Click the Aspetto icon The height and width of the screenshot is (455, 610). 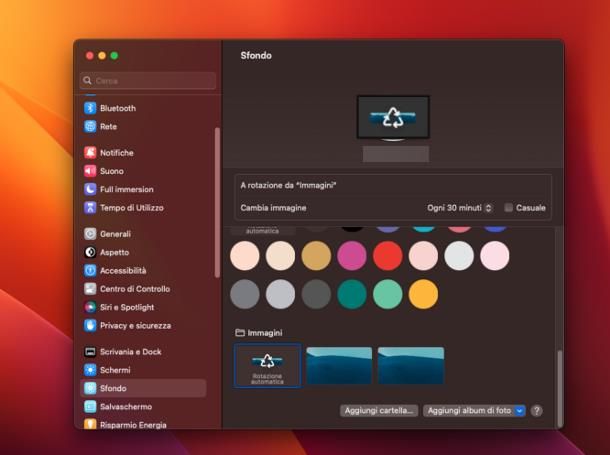coord(90,252)
